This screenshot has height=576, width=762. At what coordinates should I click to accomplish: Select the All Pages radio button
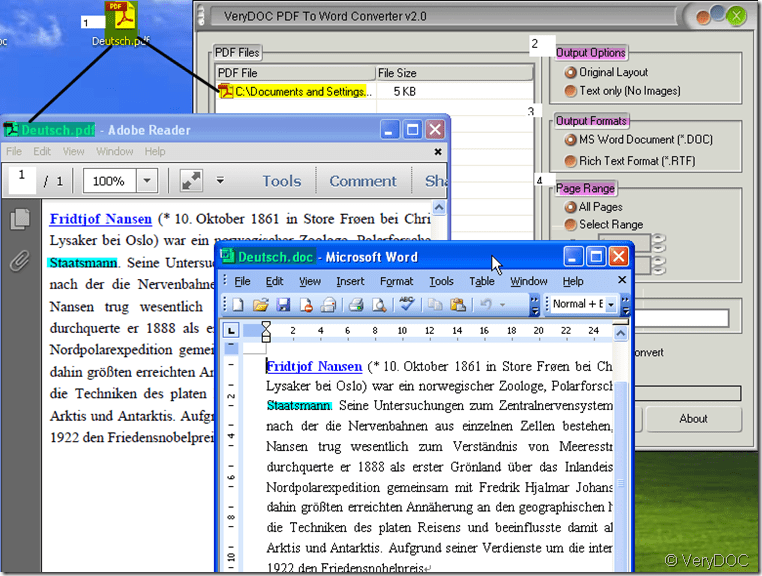tap(570, 207)
